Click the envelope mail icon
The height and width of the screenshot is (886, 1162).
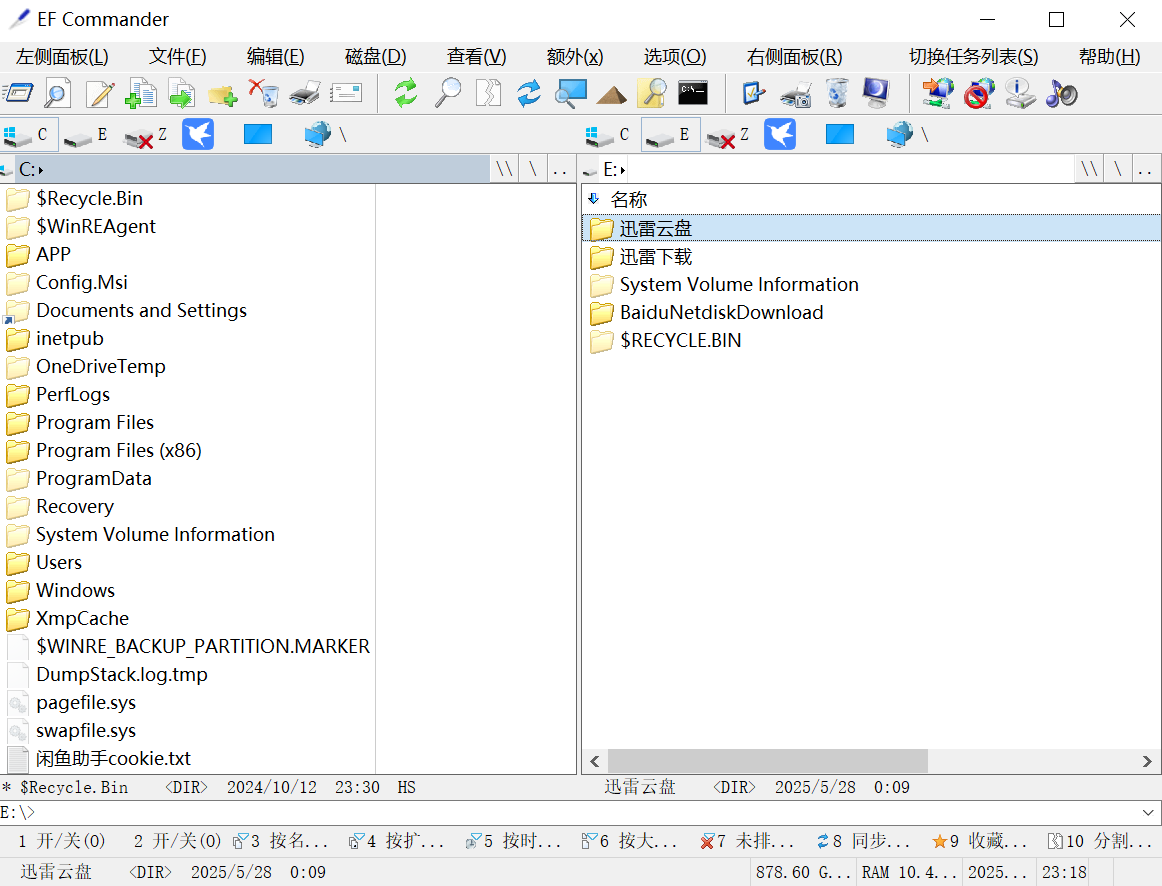coord(346,93)
